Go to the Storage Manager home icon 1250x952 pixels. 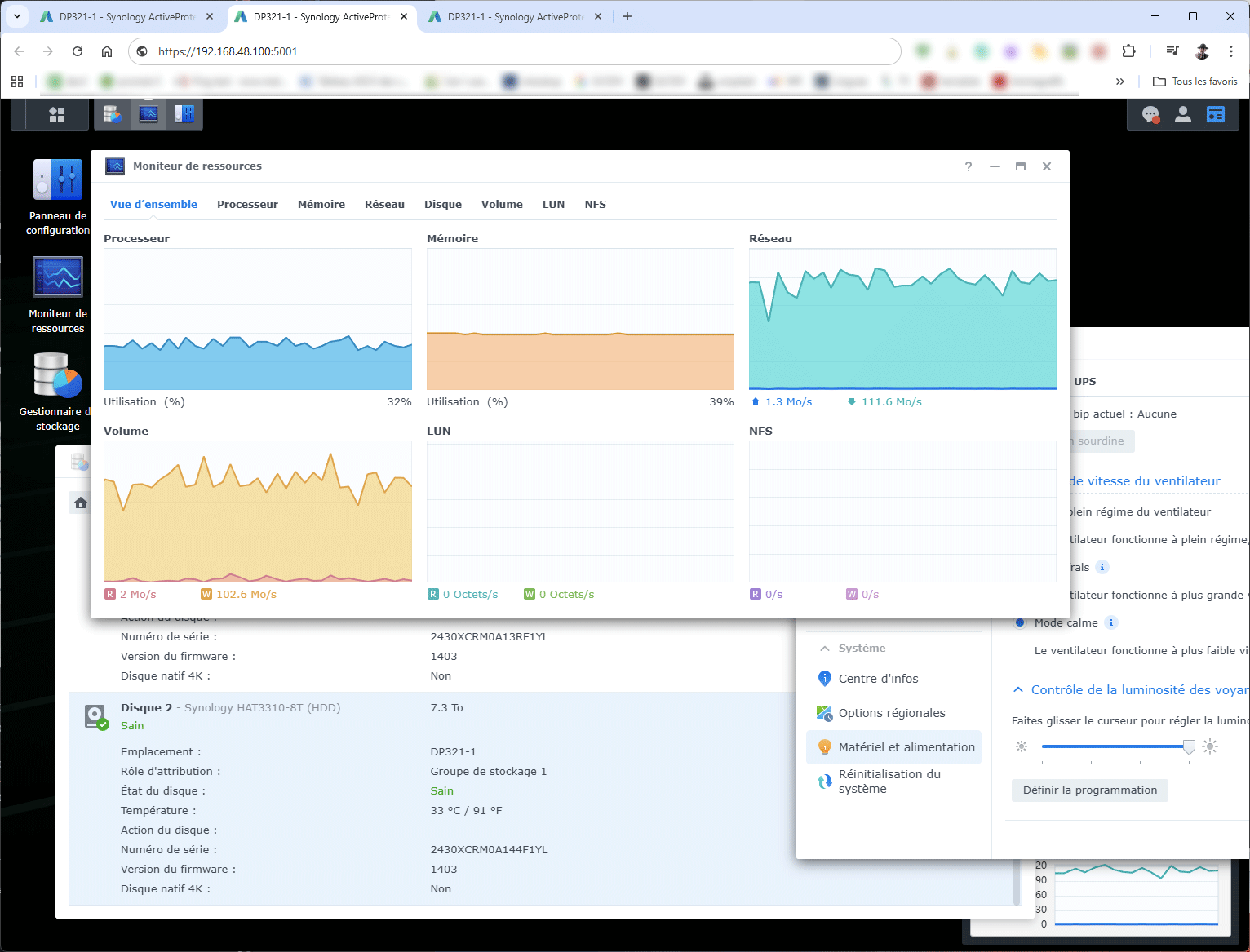[81, 503]
